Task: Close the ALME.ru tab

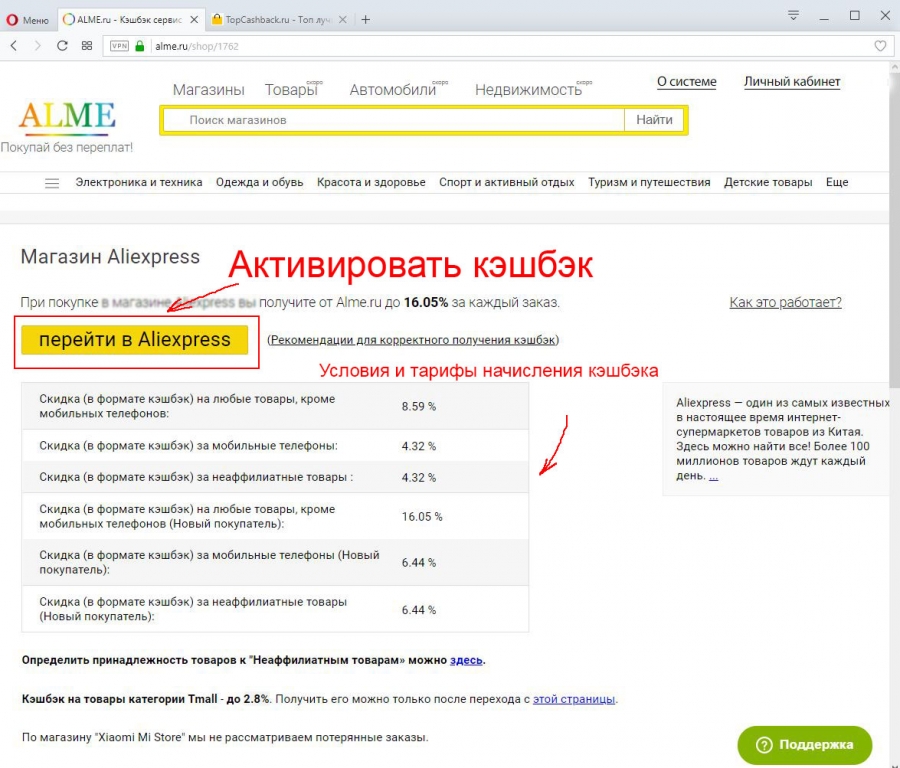Action: pos(194,20)
